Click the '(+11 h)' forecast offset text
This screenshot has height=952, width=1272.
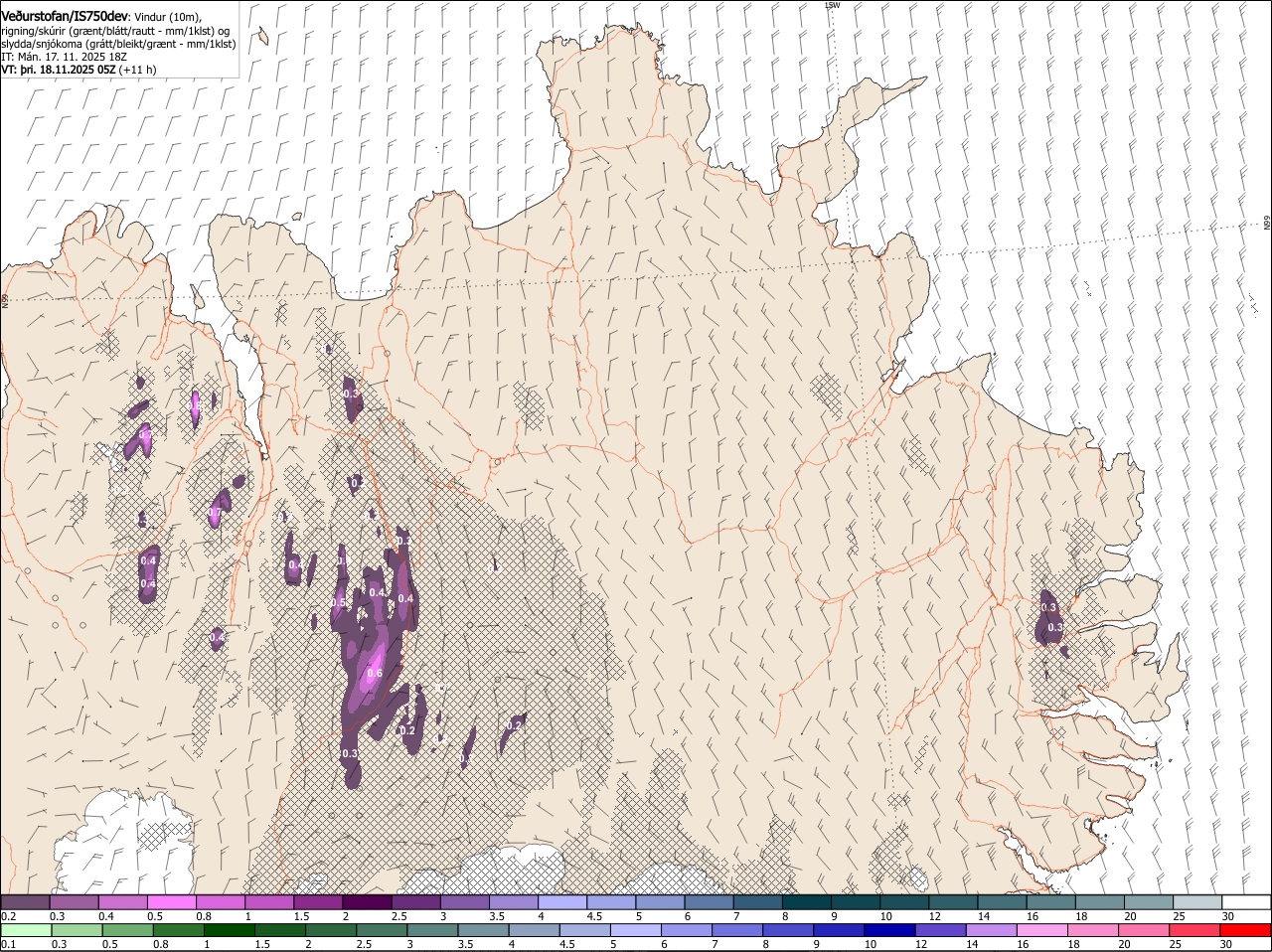point(137,71)
